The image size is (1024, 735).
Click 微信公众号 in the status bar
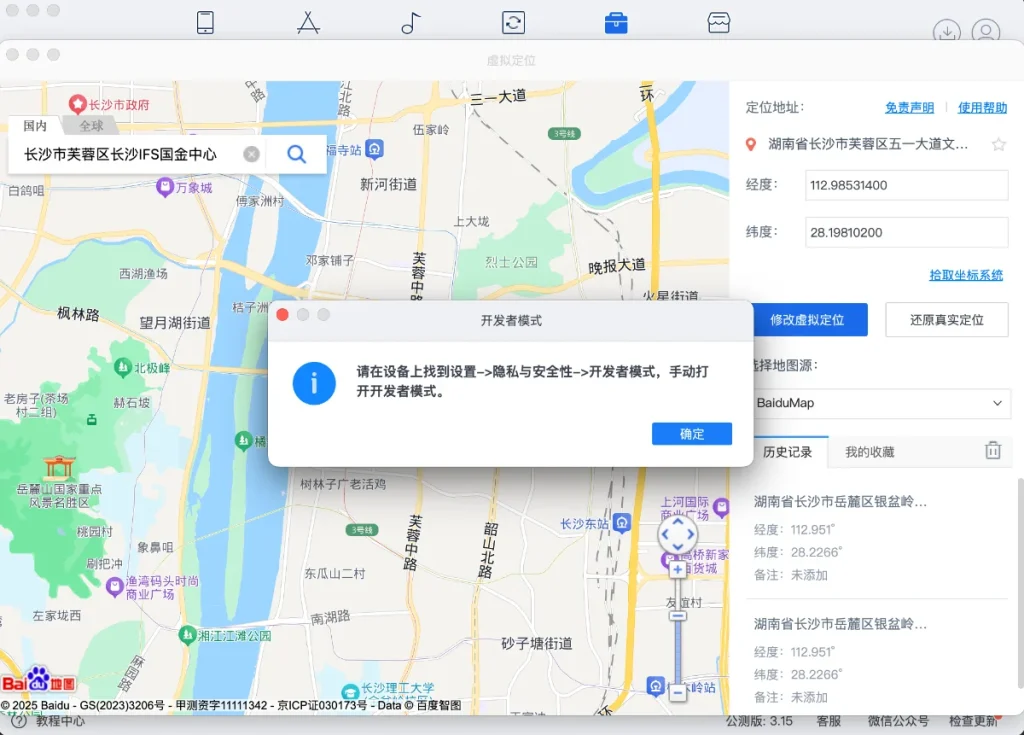pos(898,721)
